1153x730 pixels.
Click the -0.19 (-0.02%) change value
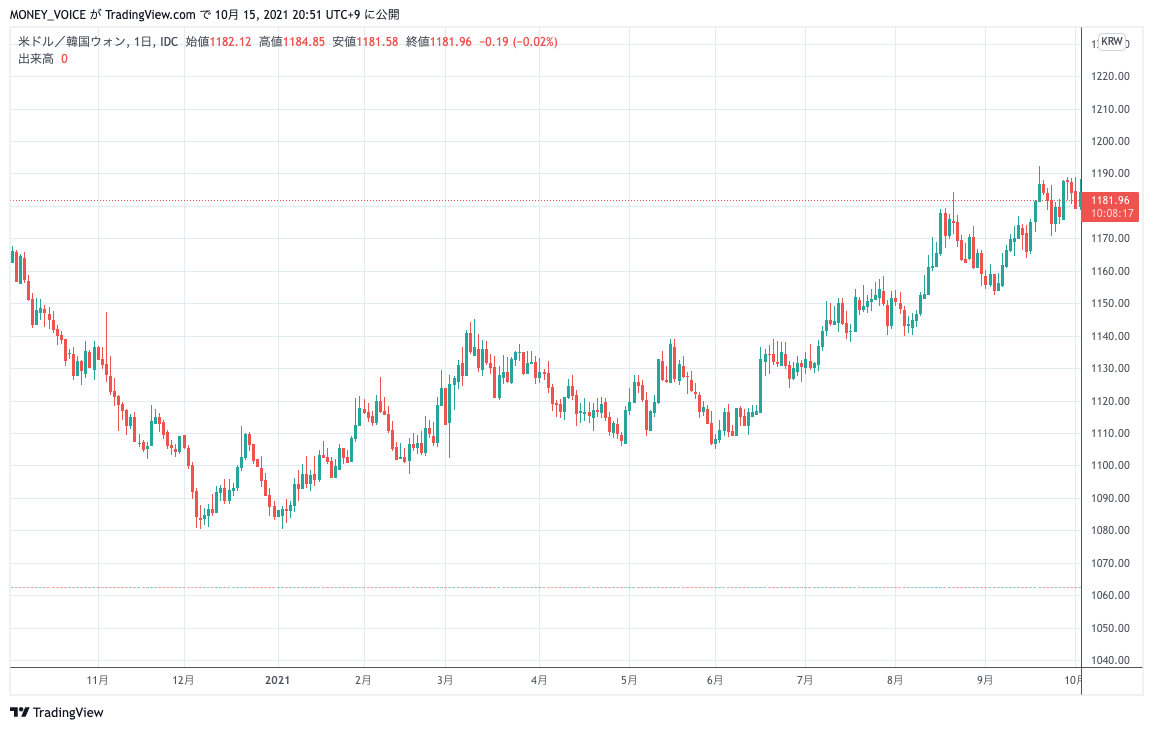coord(518,42)
